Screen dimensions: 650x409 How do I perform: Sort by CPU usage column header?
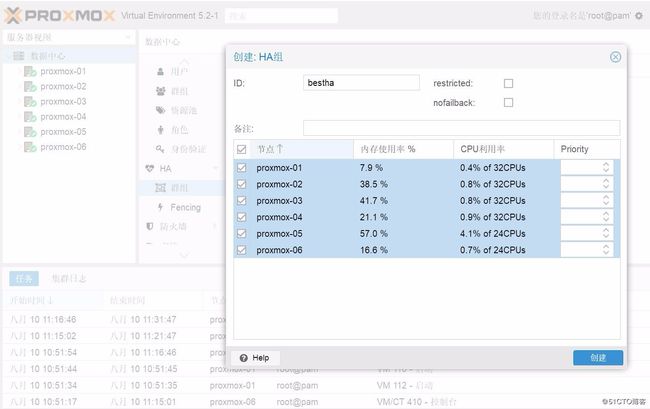(x=504, y=149)
